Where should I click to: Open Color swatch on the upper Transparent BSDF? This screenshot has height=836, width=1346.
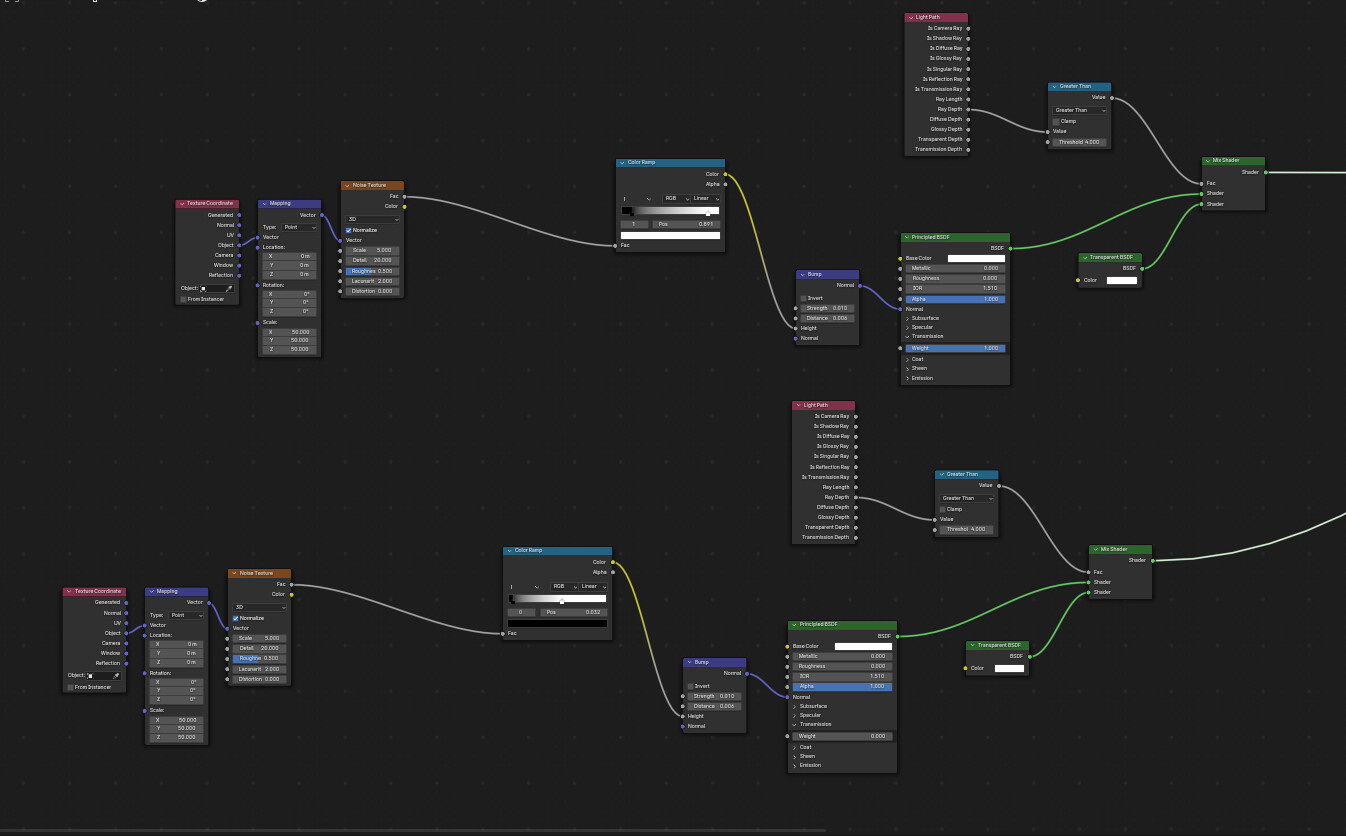(x=1122, y=280)
